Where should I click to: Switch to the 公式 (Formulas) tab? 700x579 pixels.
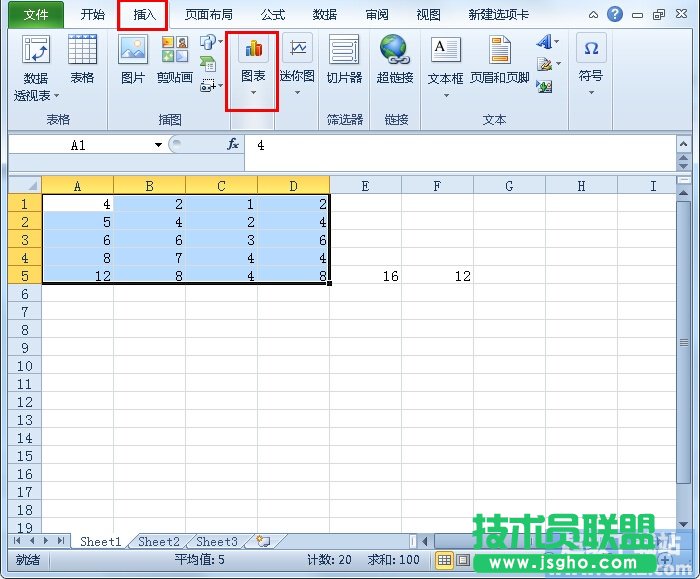(x=273, y=15)
